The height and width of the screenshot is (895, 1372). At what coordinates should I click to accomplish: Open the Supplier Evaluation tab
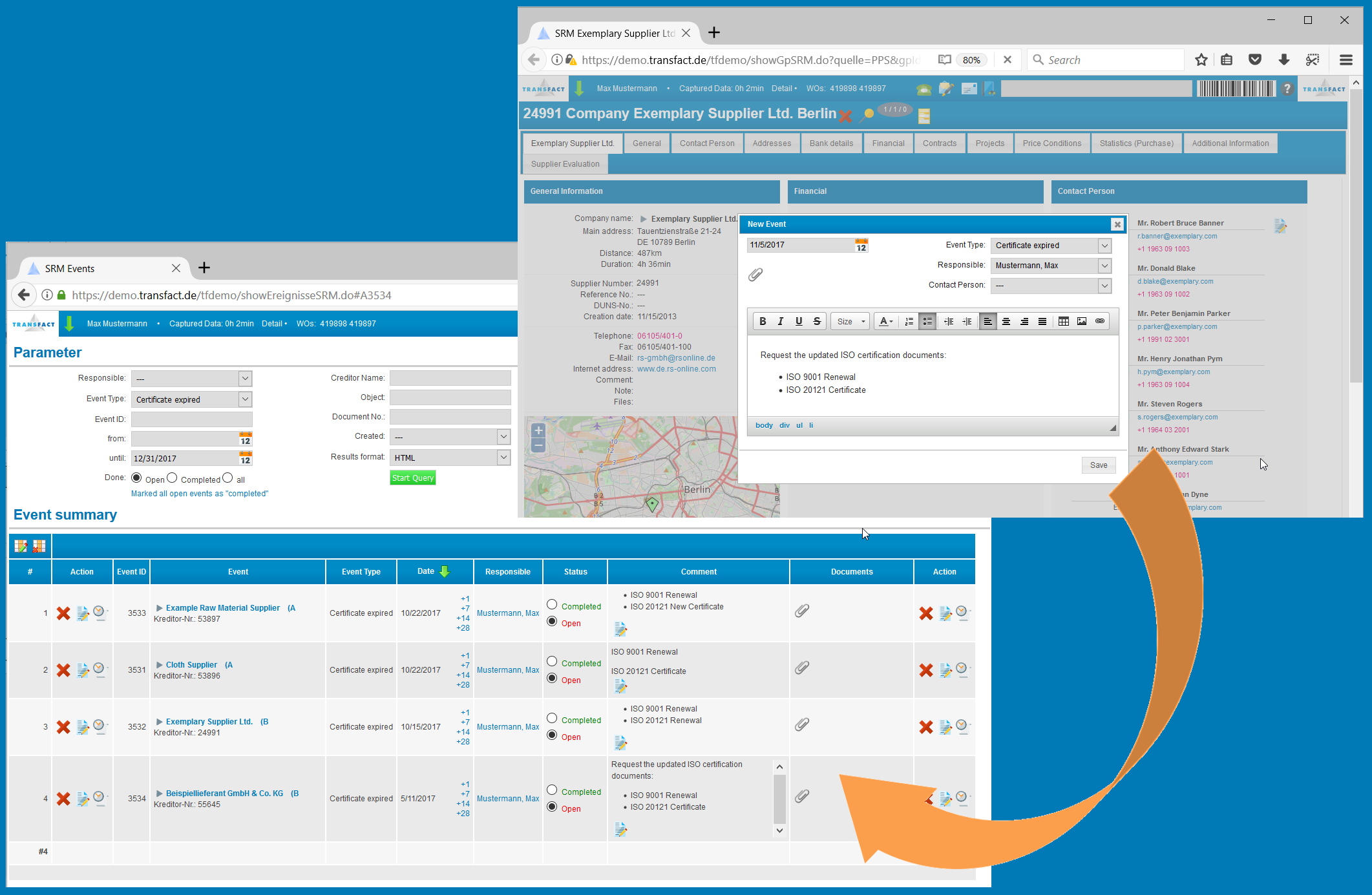[x=565, y=164]
